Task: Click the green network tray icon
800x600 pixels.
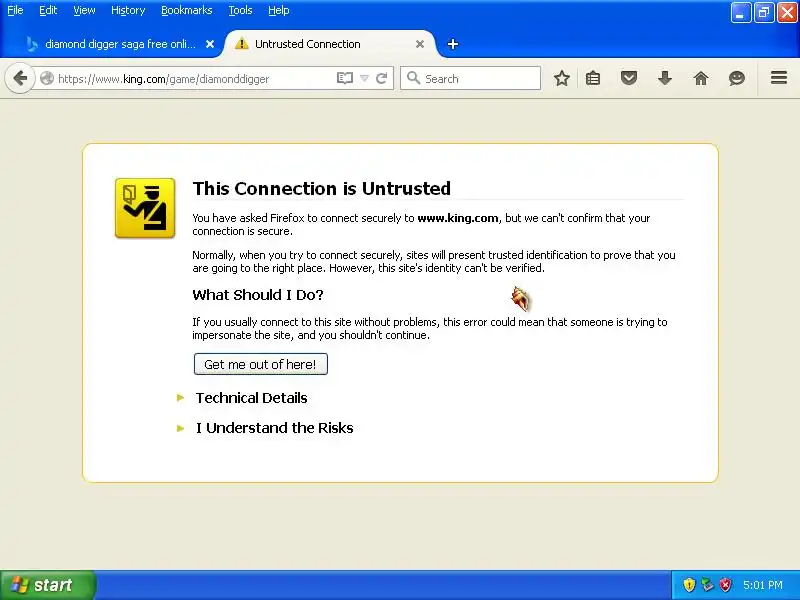Action: tap(707, 585)
